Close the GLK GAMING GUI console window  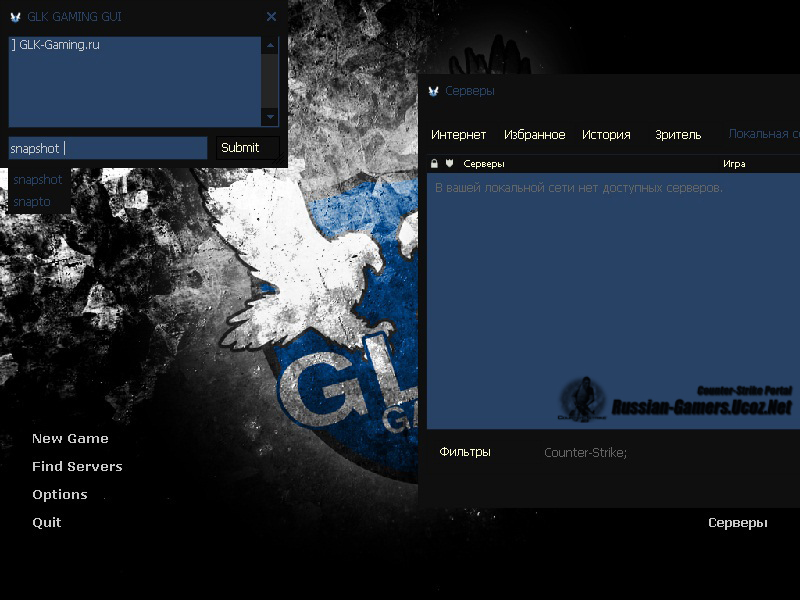[271, 17]
